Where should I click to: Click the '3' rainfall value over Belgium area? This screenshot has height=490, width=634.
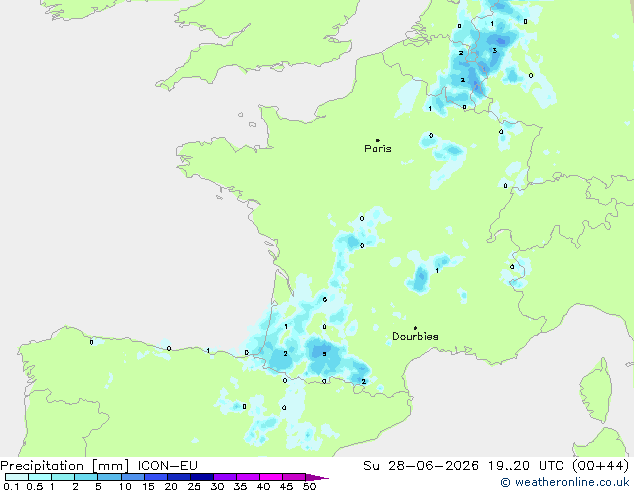coord(495,51)
